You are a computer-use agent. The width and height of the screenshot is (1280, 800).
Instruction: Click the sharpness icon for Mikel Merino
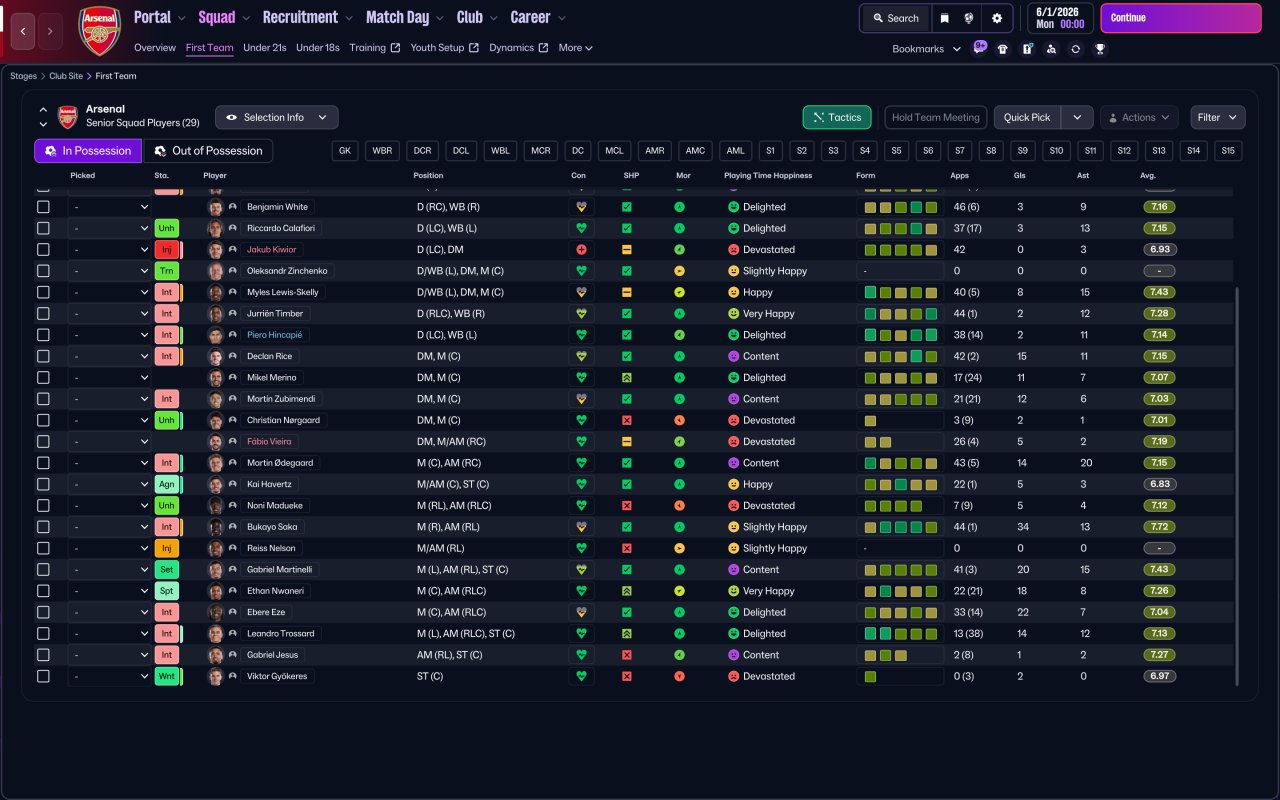coord(627,378)
